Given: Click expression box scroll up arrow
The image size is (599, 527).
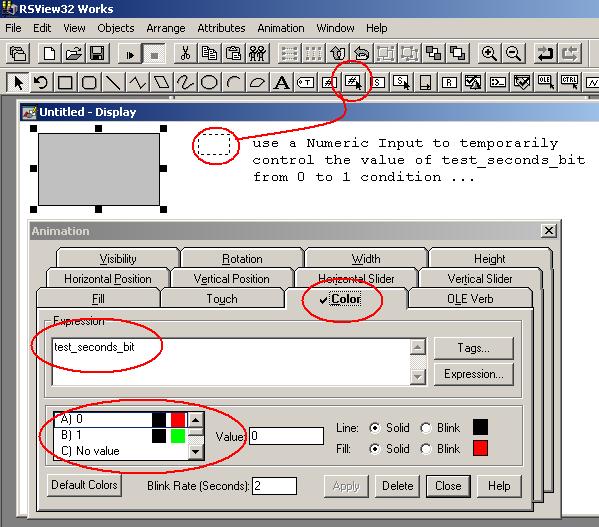Looking at the screenshot, I should 418,348.
